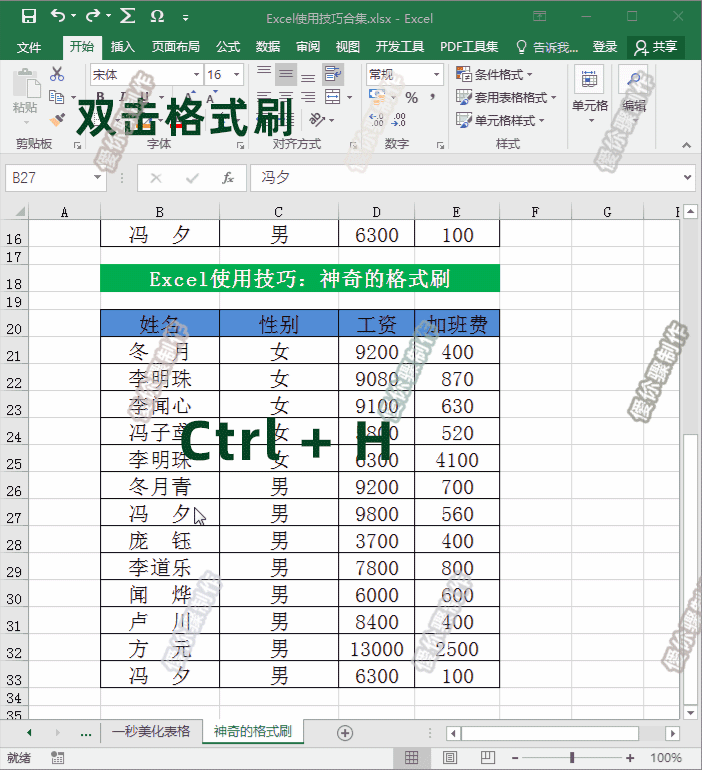Viewport: 702px width, 770px height.
Task: Click the vertical scrollbar thumb
Action: pyautogui.click(x=691, y=569)
